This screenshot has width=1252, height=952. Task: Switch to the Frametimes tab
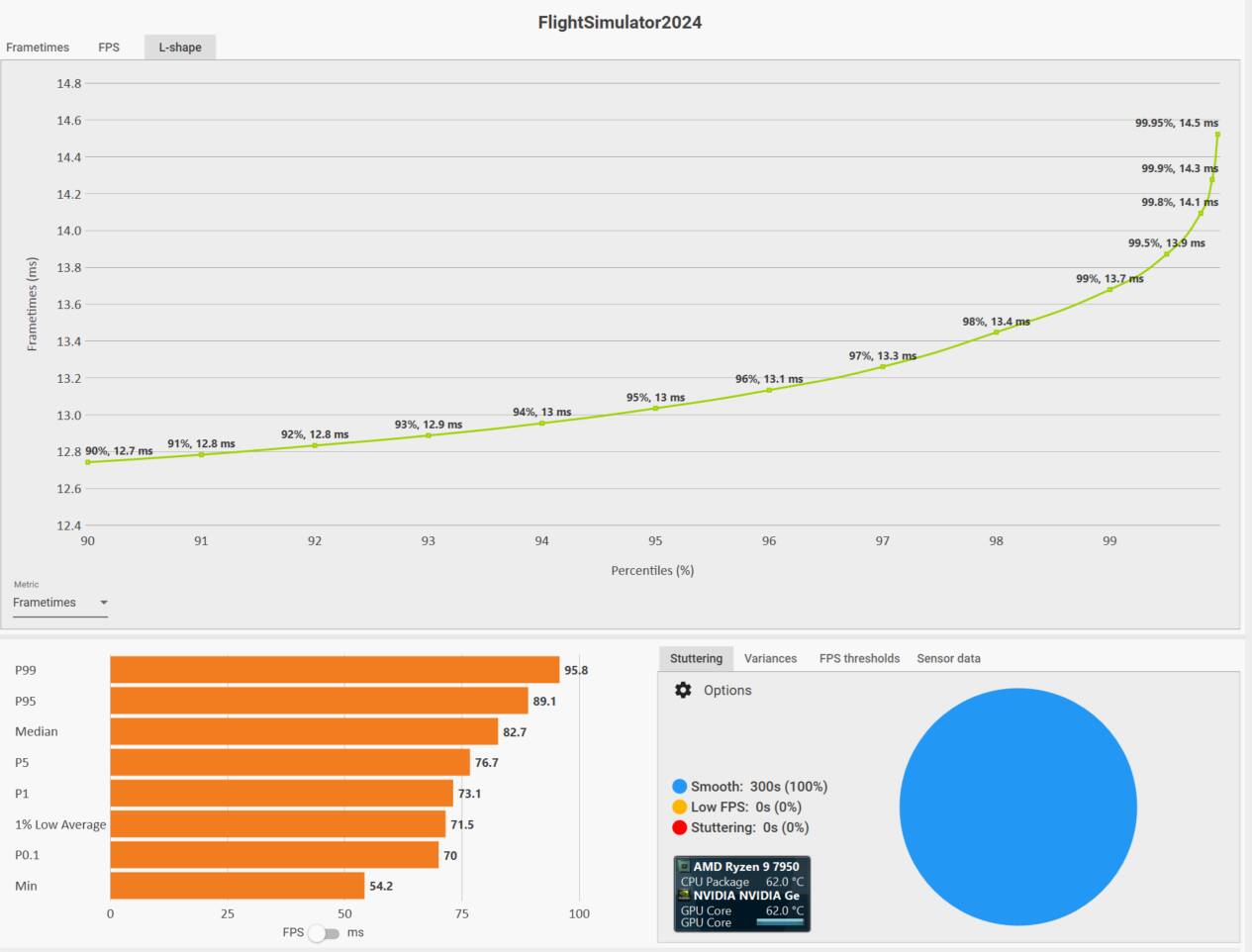[x=38, y=48]
